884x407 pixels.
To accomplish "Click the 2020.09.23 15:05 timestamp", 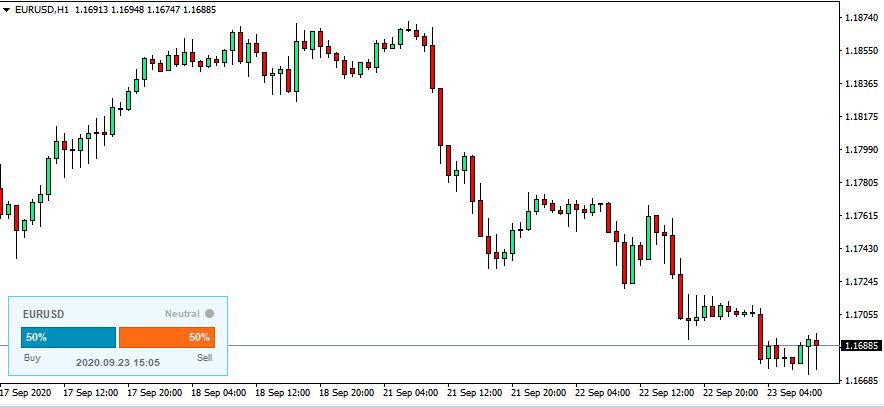I will tap(118, 362).
